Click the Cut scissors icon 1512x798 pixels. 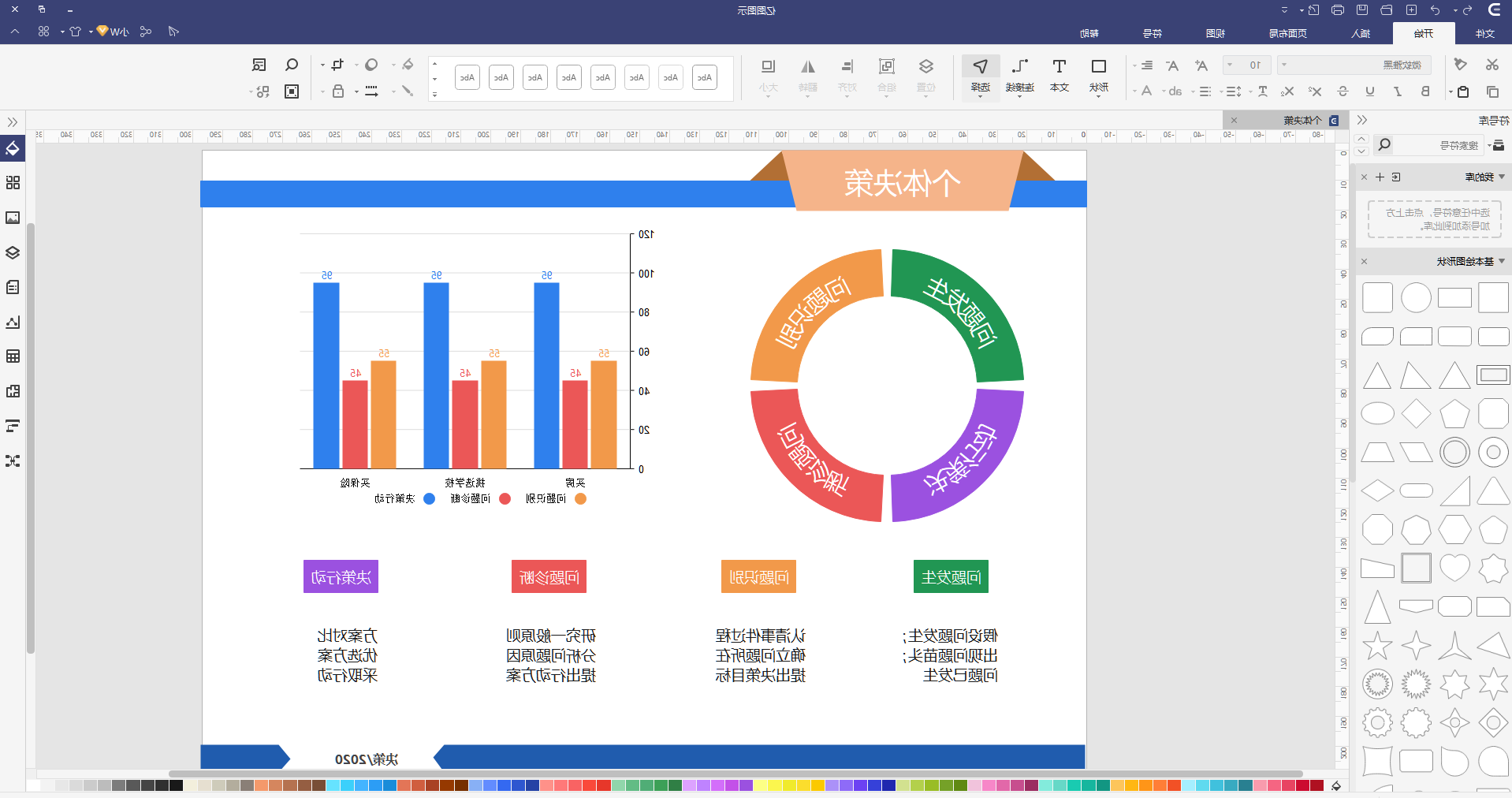(1492, 65)
